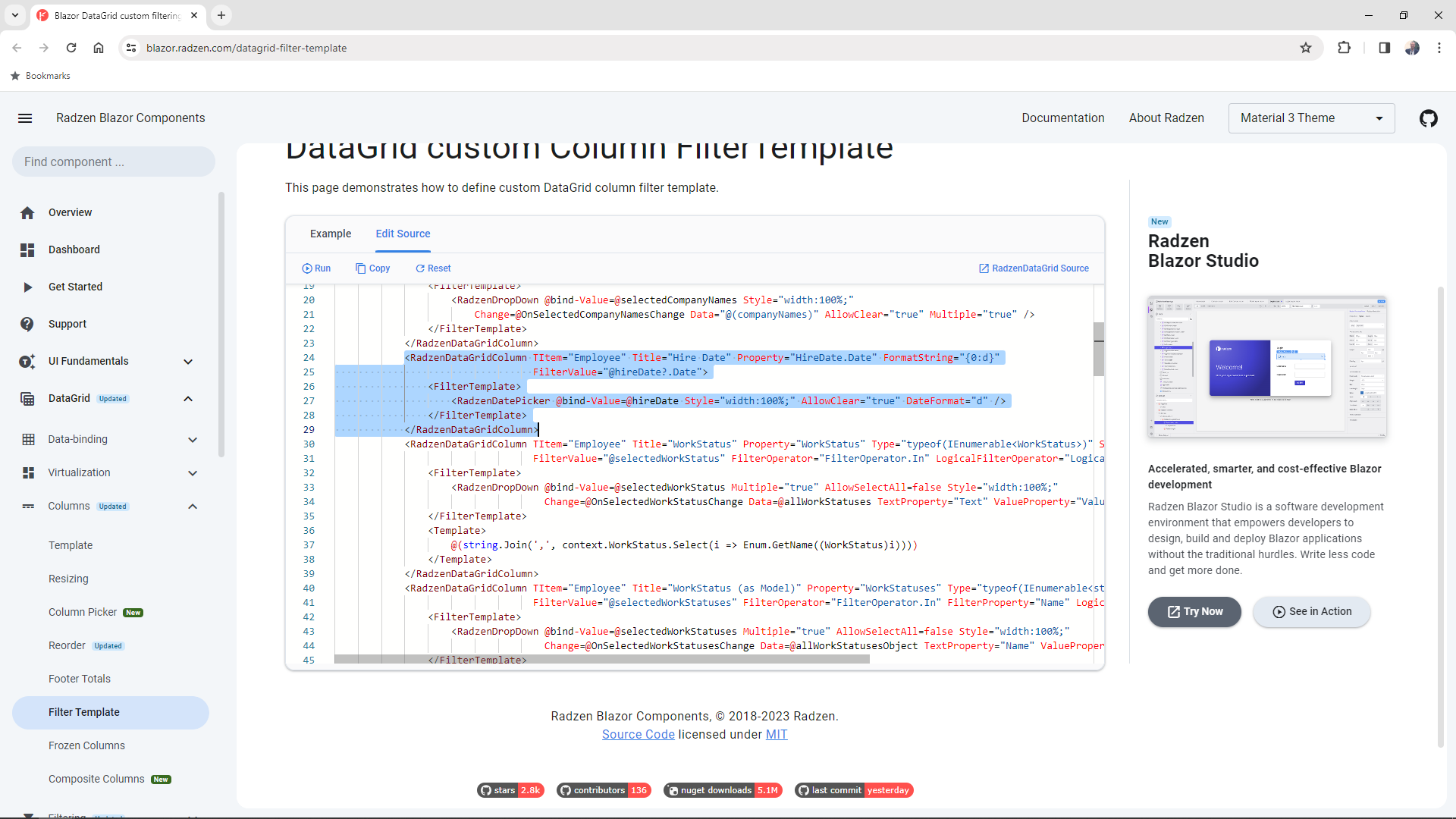This screenshot has width=1456, height=819.
Task: Open the GitHub repository icon
Action: click(x=1429, y=118)
